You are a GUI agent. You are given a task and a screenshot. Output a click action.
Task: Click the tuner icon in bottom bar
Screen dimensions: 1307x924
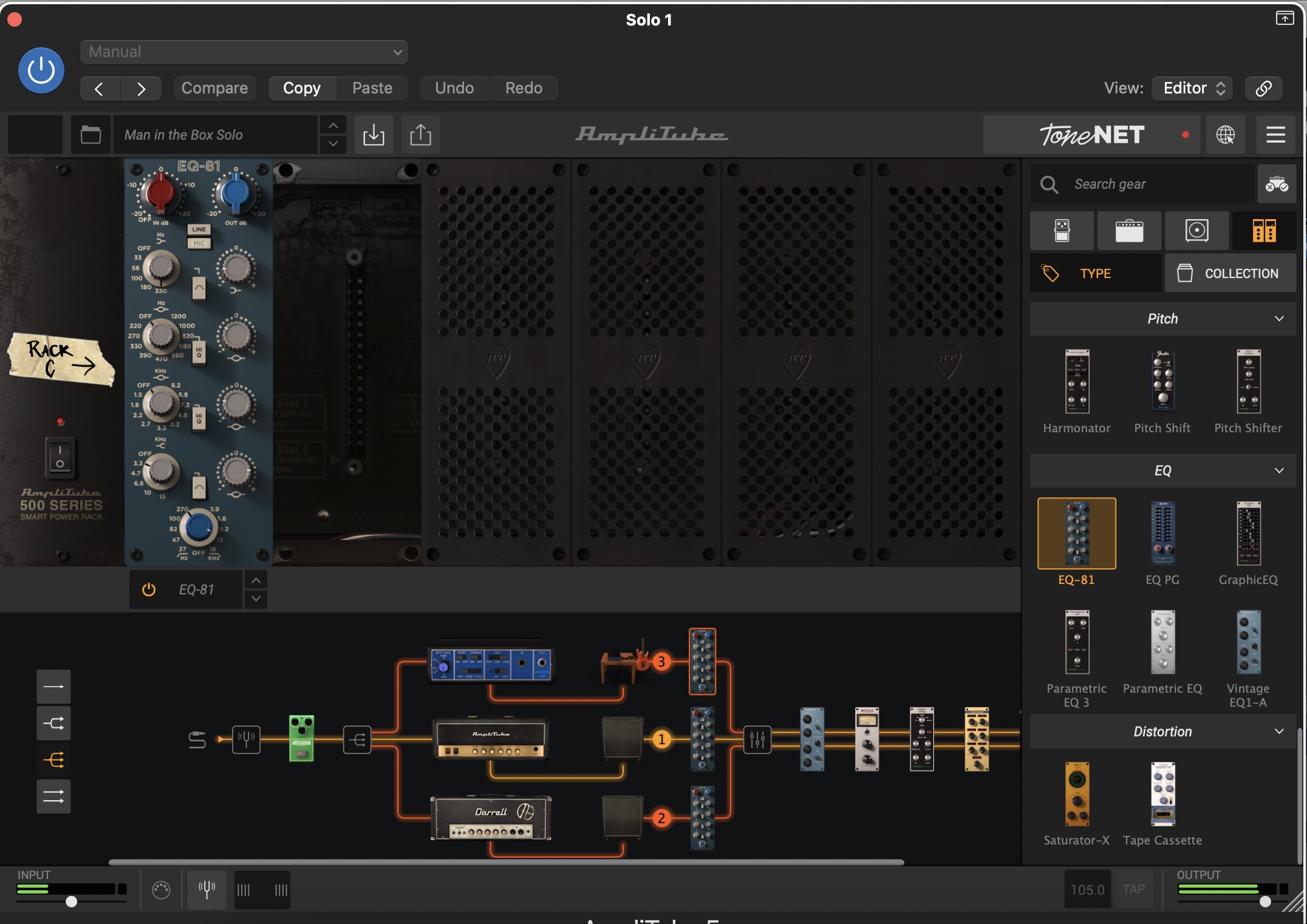tap(206, 890)
